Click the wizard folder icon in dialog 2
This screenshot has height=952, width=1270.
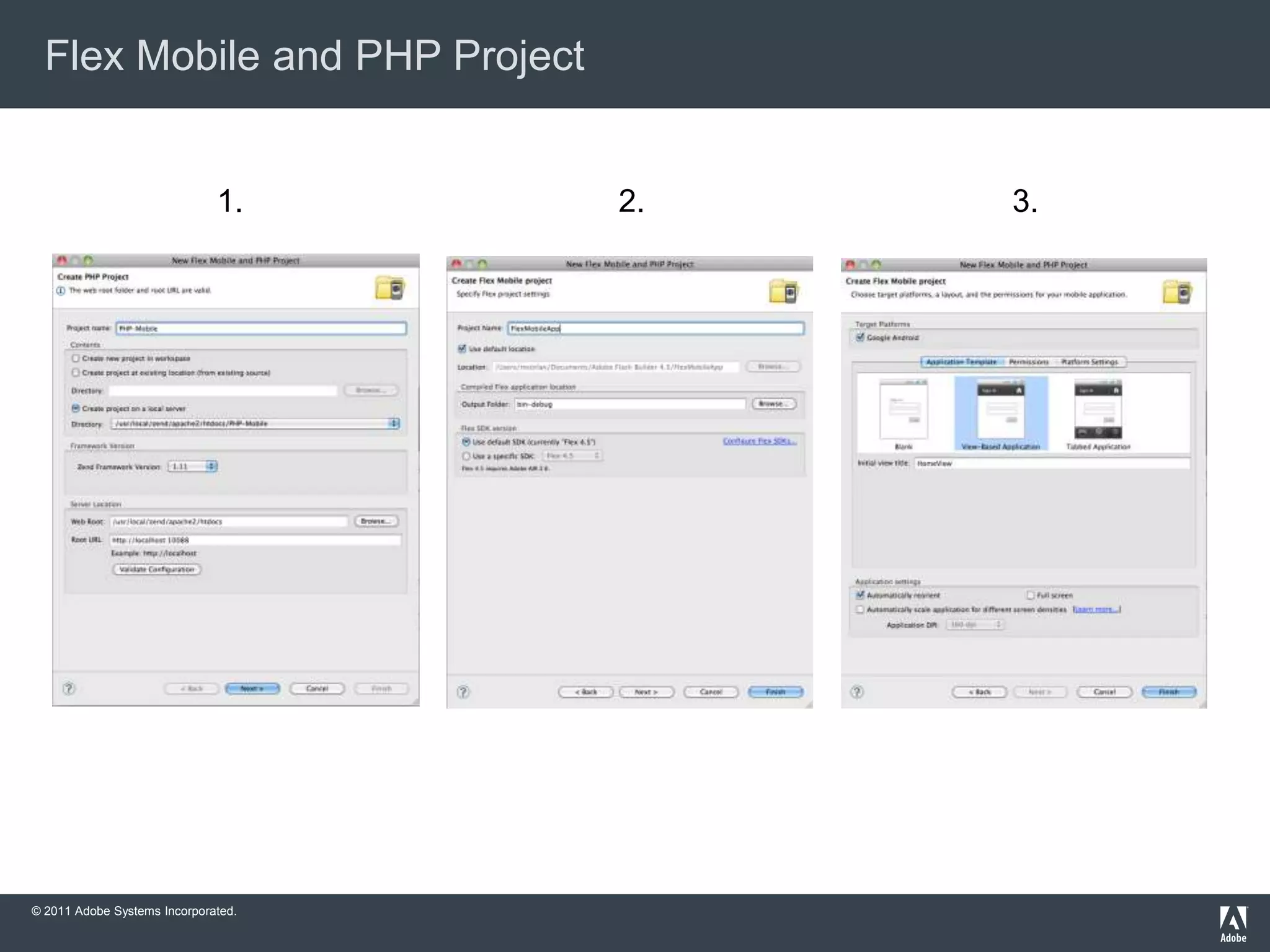pos(784,291)
